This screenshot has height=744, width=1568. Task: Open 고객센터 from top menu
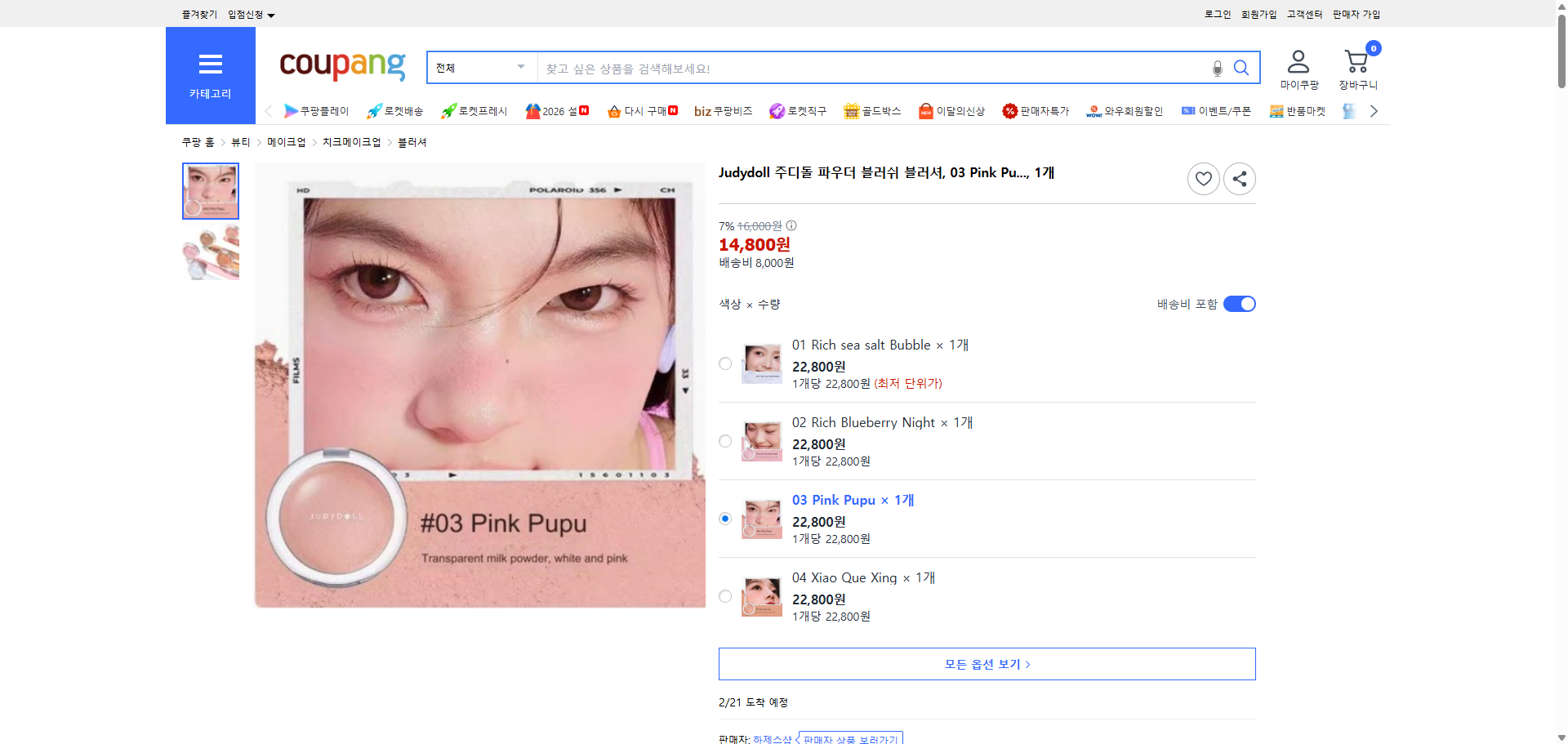pyautogui.click(x=1303, y=14)
